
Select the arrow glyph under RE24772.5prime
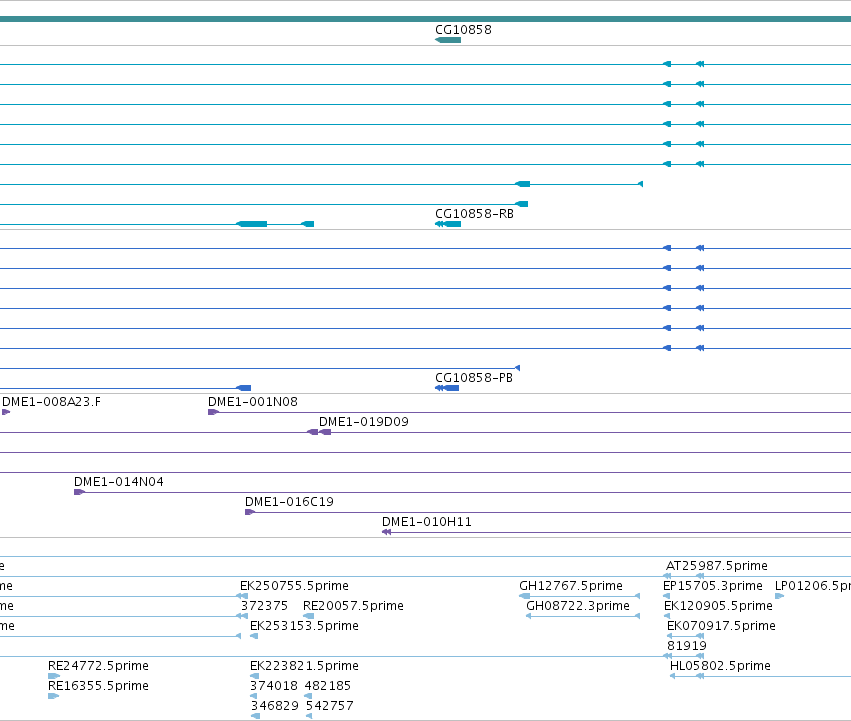pyautogui.click(x=54, y=676)
